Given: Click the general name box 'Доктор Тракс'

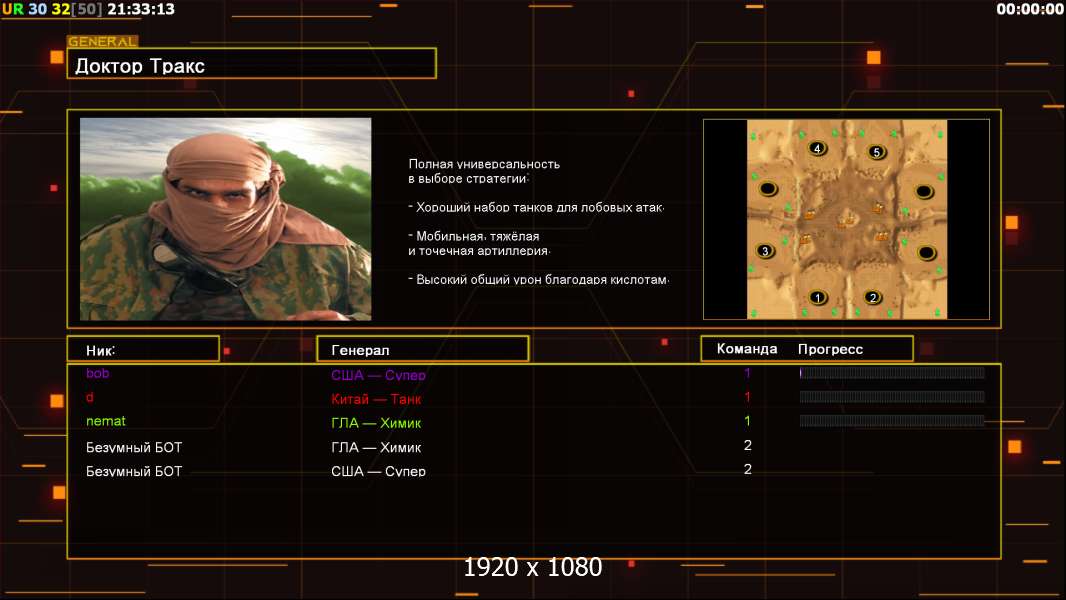Looking at the screenshot, I should coord(252,63).
